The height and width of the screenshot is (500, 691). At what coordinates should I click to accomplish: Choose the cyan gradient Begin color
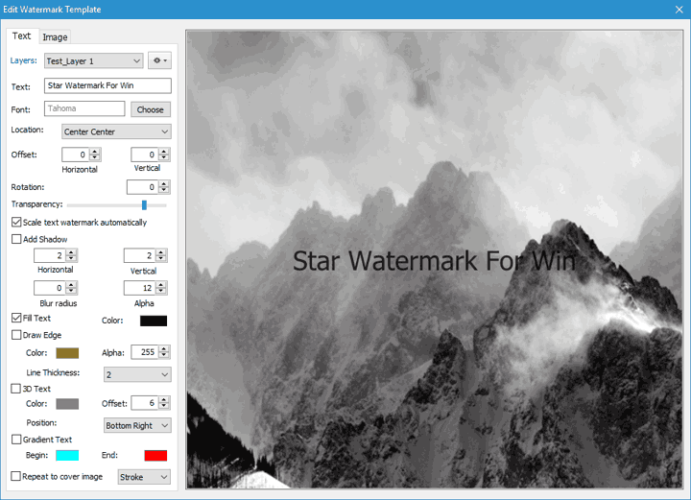(67, 455)
